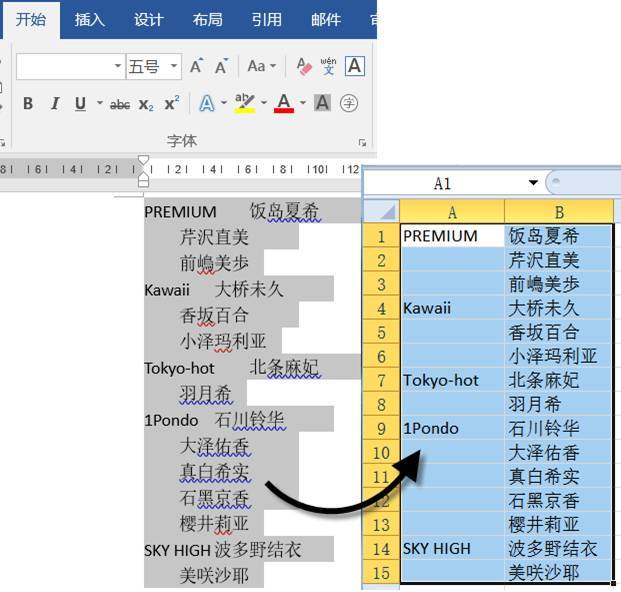The height and width of the screenshot is (592, 621).
Task: Switch to the 开始 ribbon tab
Action: coord(31,20)
